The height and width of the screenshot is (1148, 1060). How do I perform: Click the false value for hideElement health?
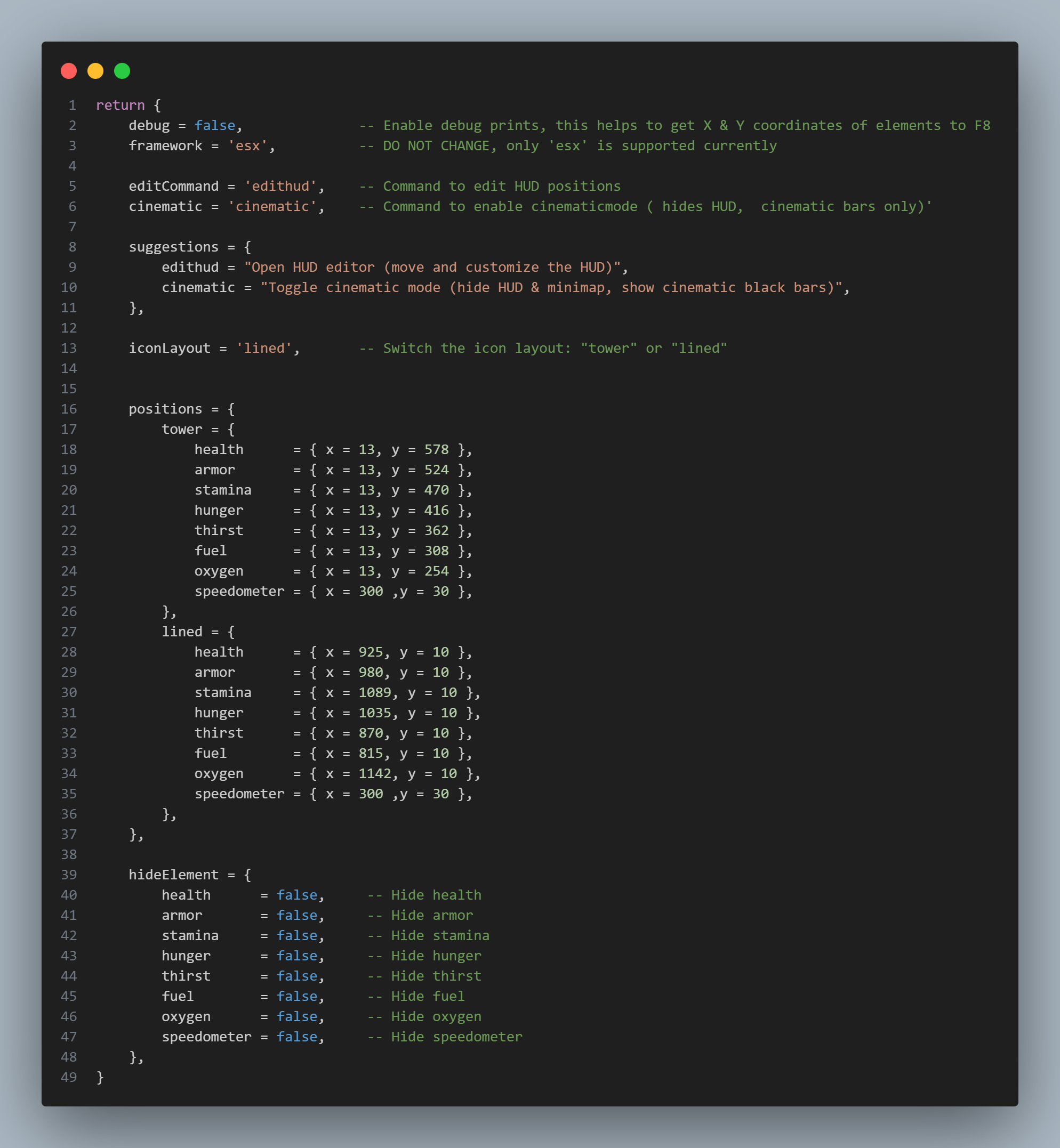coord(296,895)
